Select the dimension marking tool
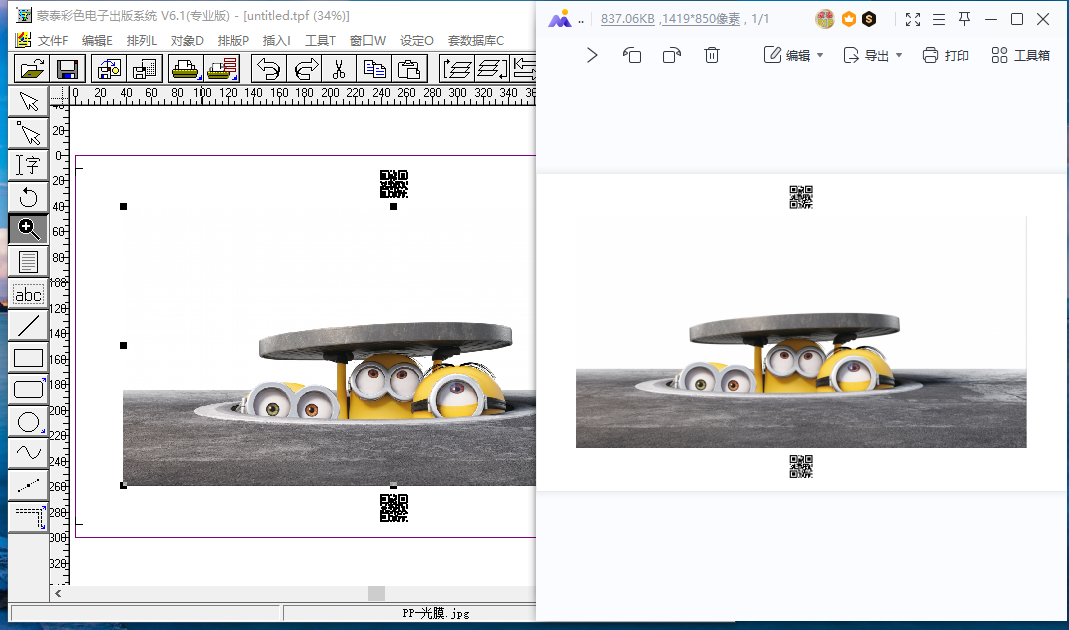Screen dimensions: 1069x630 click(28, 517)
